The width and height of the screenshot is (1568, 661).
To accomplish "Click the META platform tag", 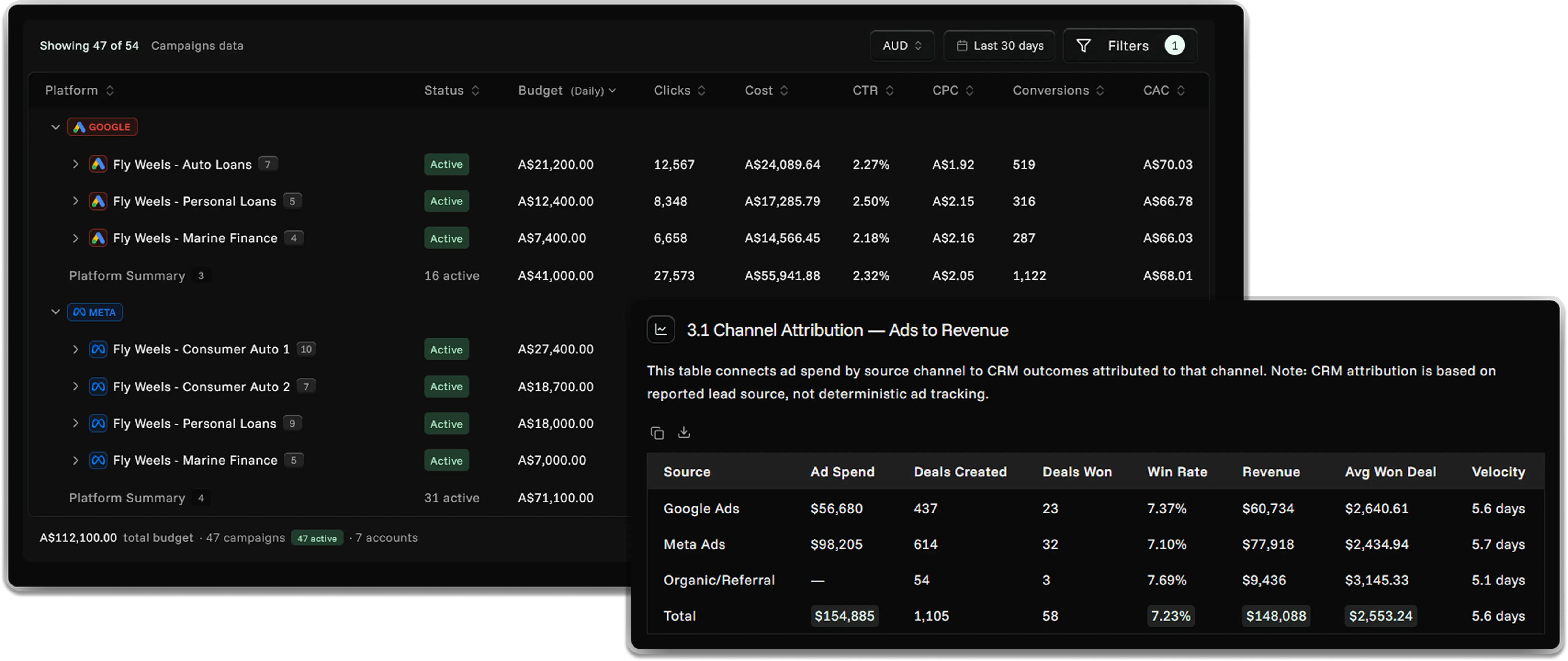I will [95, 312].
